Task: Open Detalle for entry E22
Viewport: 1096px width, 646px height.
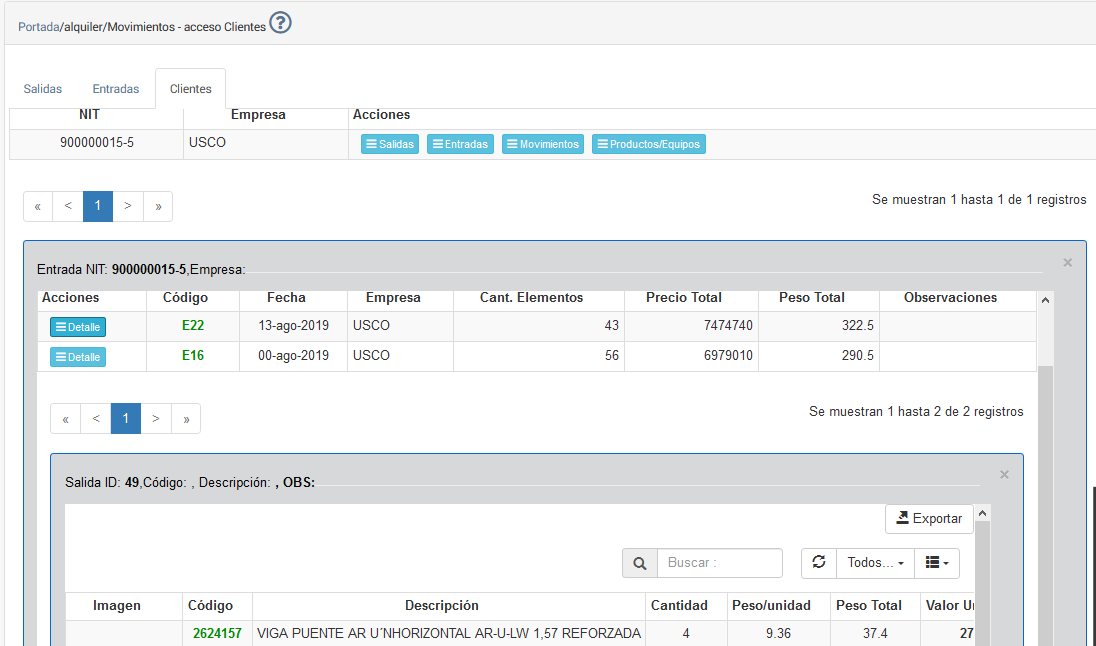Action: [78, 327]
